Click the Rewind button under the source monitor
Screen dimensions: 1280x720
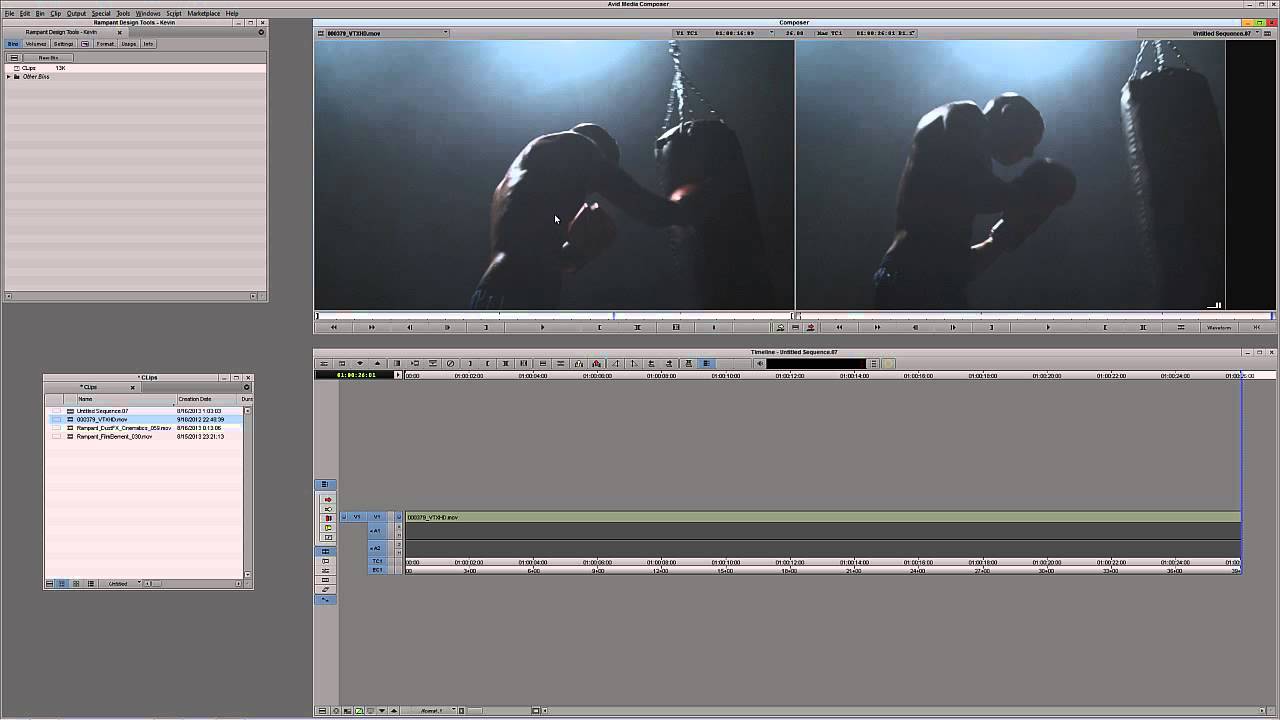tap(333, 327)
